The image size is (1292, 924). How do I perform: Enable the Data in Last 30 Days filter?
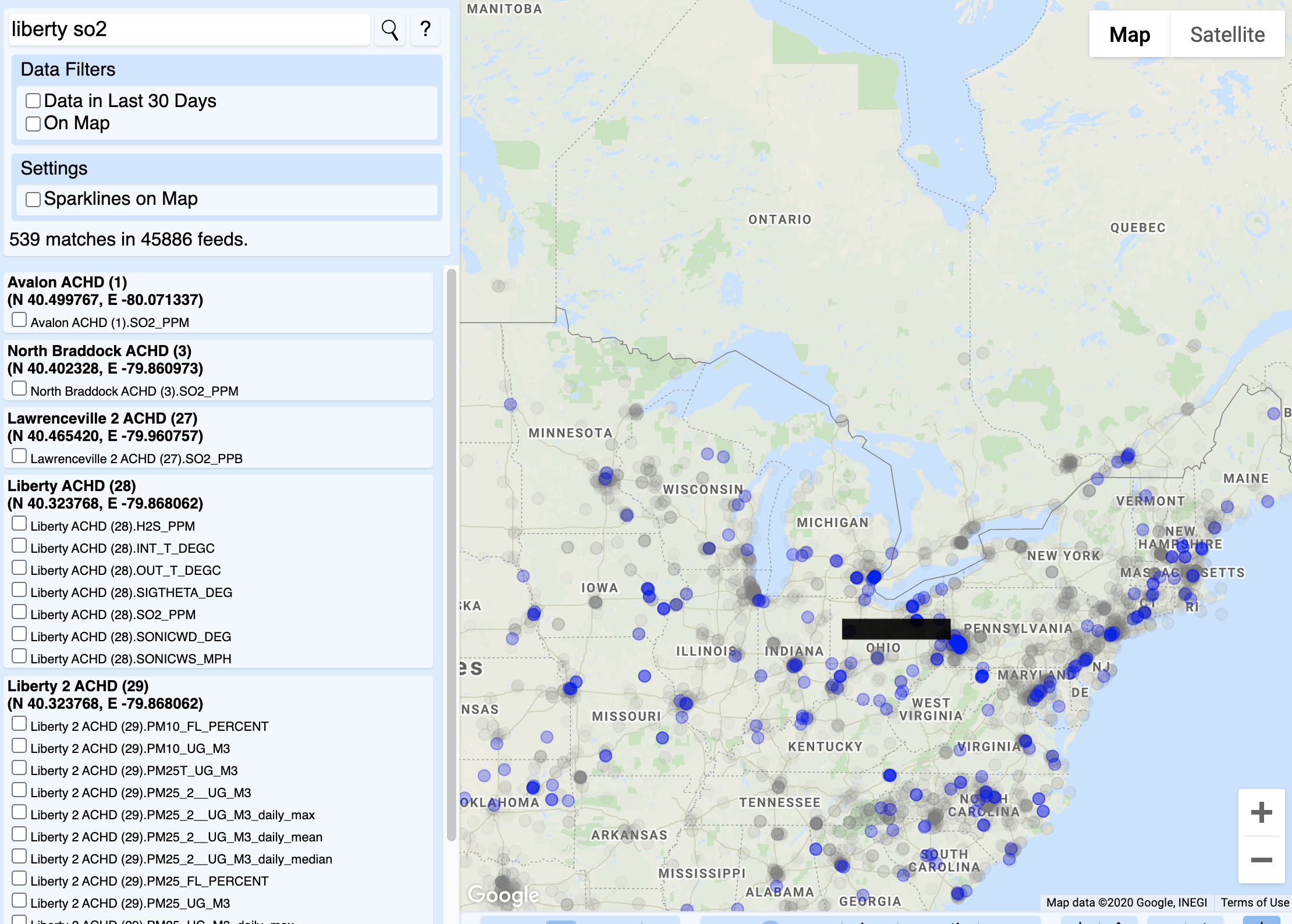pos(33,101)
